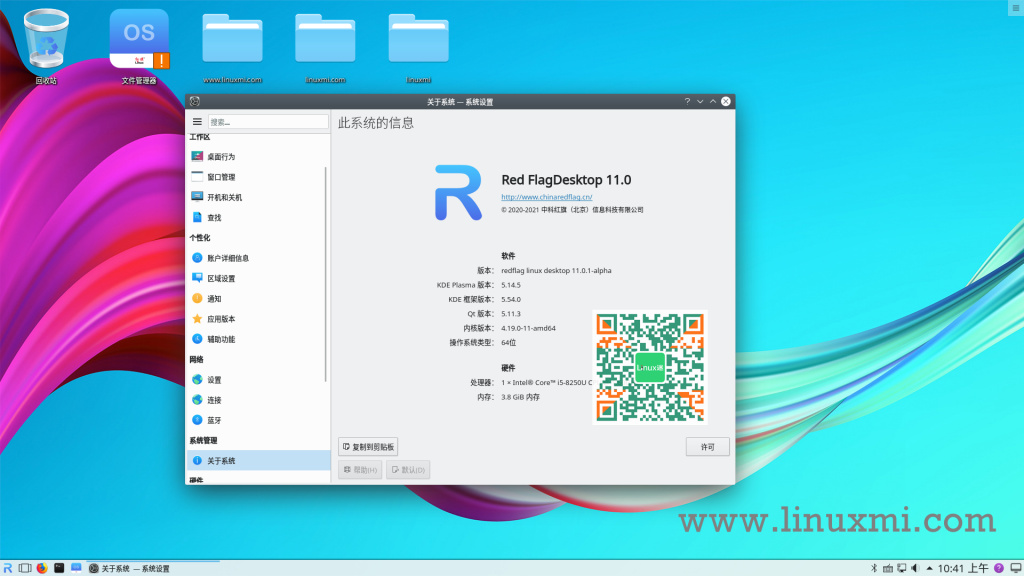Select 关于系统 in the sidebar
The image size is (1024, 576).
point(259,460)
